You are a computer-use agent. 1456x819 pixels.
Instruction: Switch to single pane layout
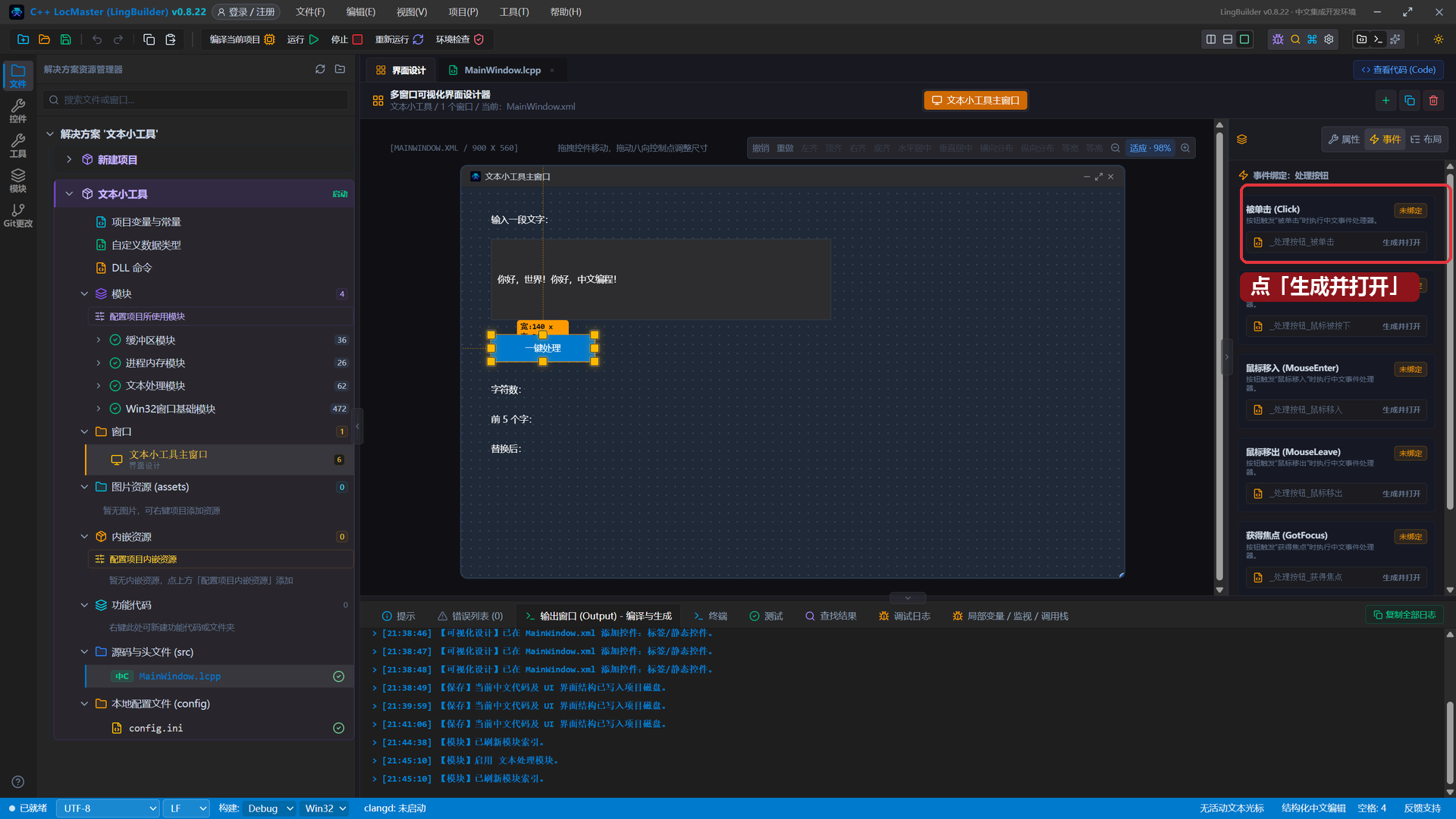tap(1244, 39)
